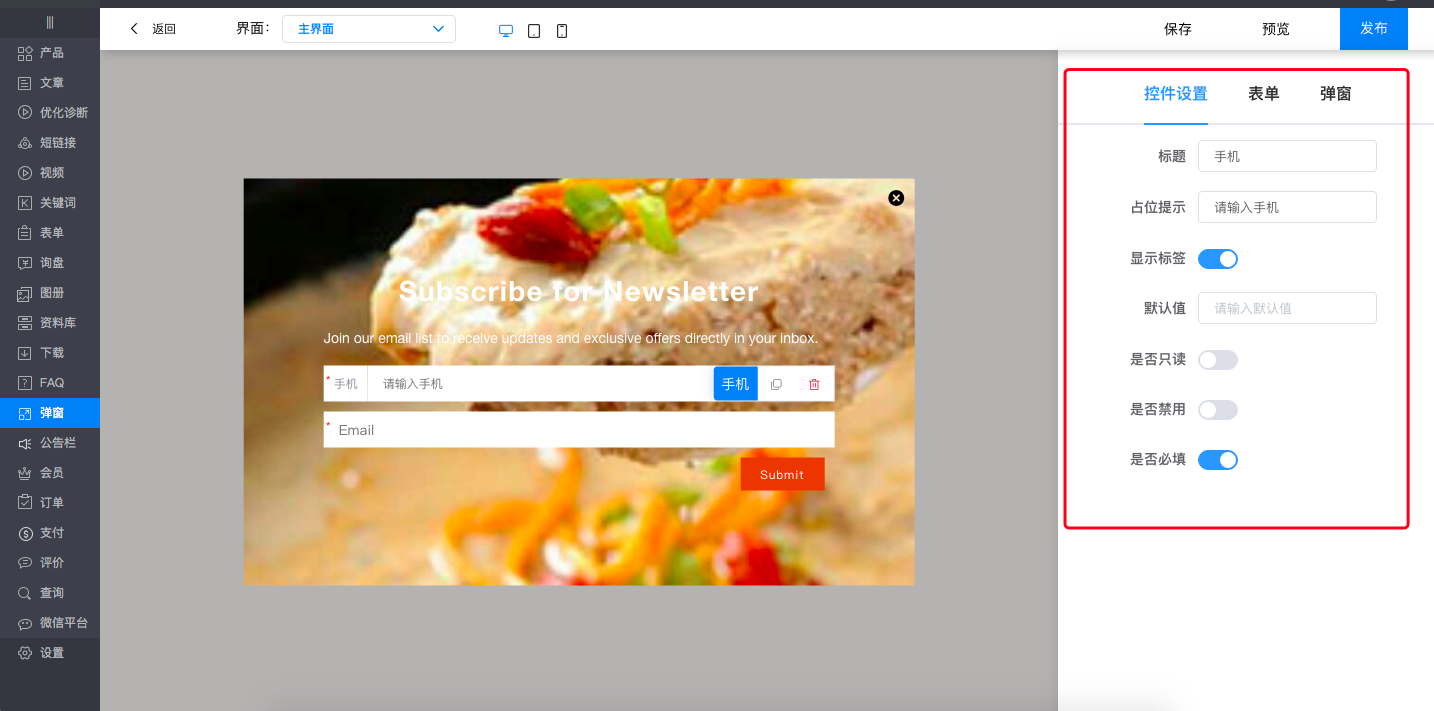Screen dimensions: 1434x711
Task: Click 保存 to save changes
Action: pos(1177,29)
